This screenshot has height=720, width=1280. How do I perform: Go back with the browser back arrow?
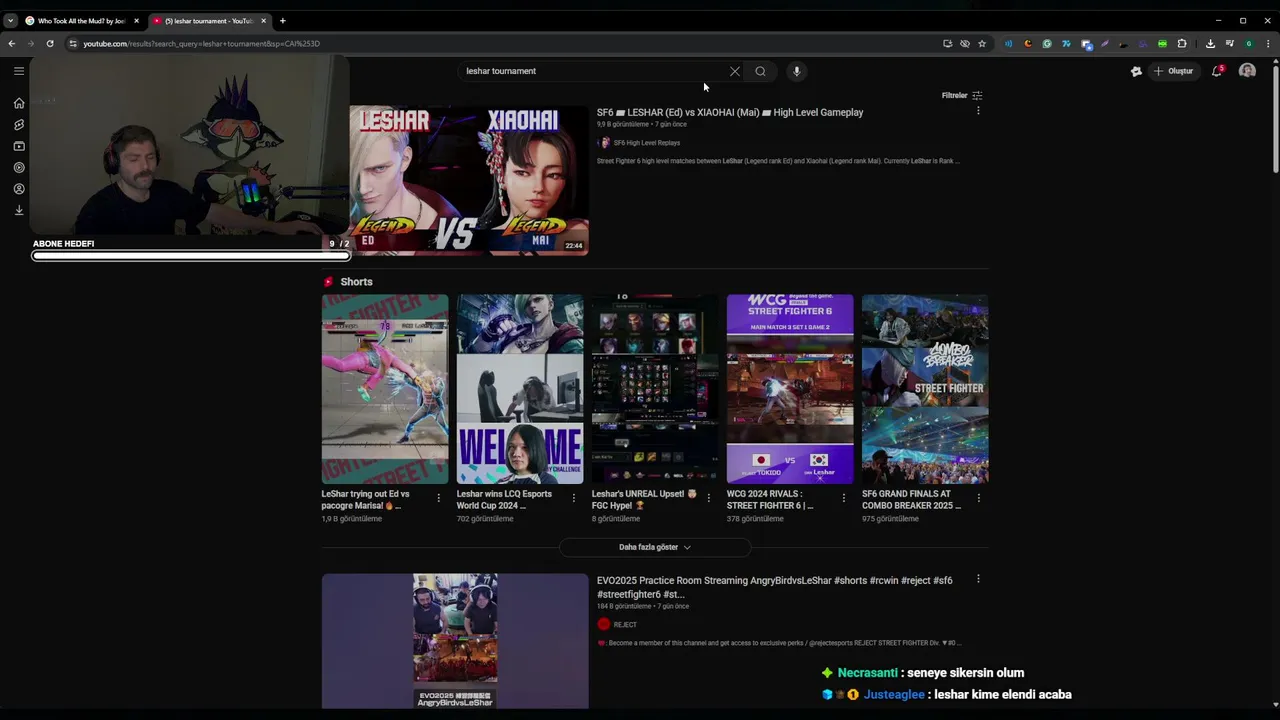(12, 44)
